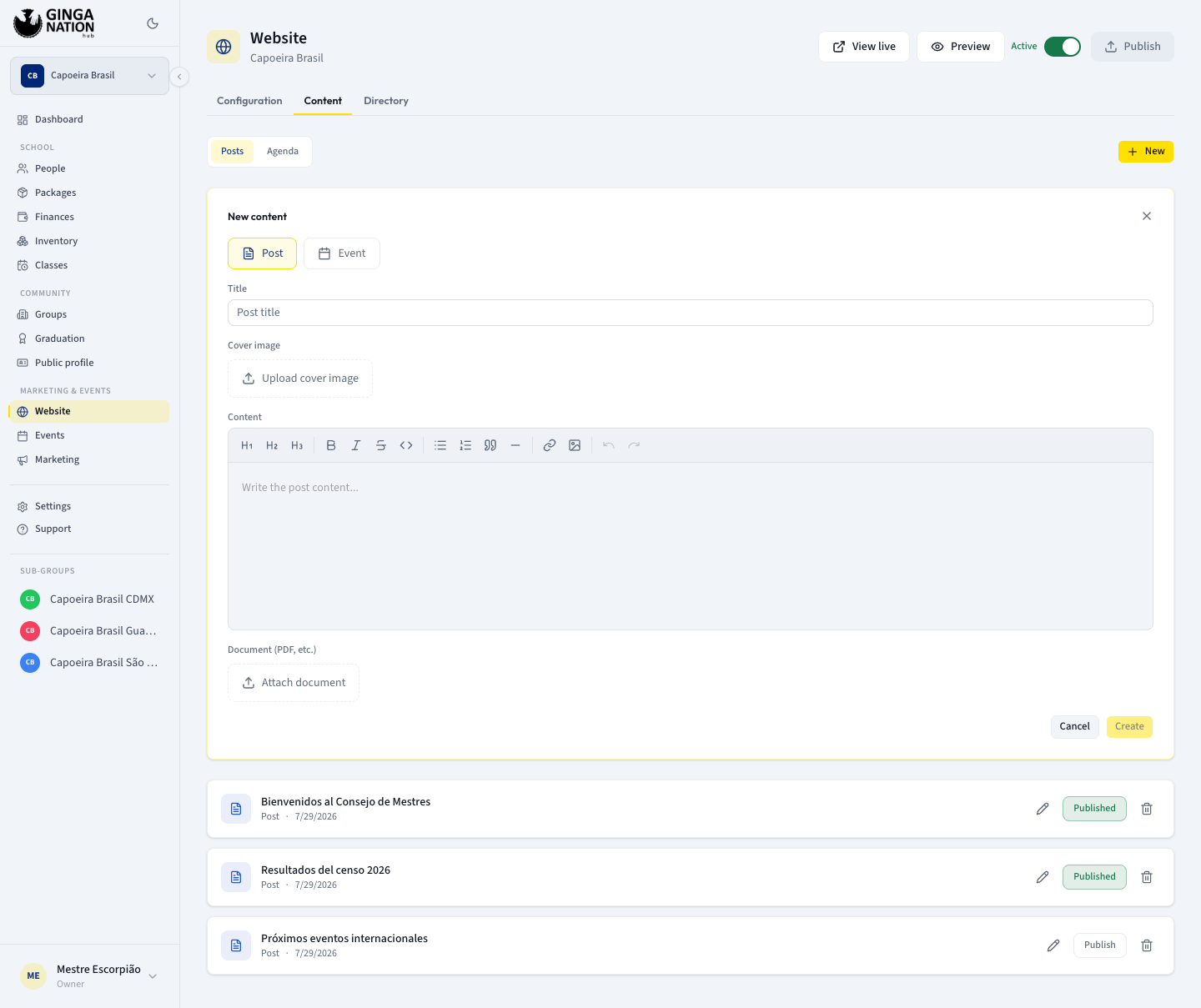Toggle Published status of Bienvenidos post

point(1094,809)
